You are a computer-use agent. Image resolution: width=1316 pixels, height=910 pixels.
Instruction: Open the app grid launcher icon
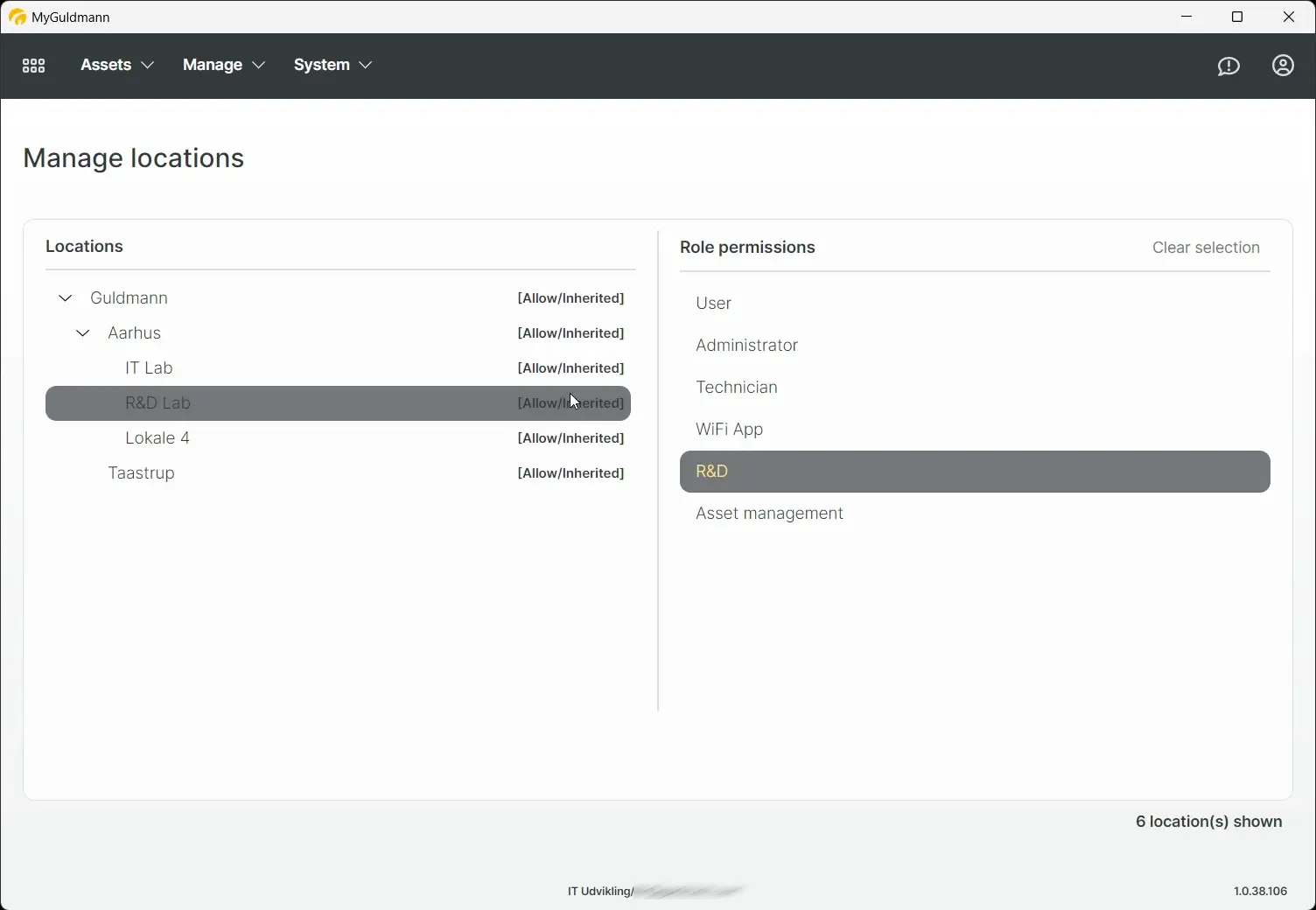point(33,65)
